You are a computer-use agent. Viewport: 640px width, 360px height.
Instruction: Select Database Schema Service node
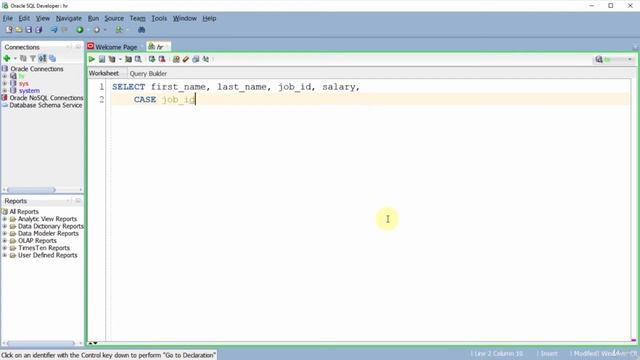coord(46,105)
